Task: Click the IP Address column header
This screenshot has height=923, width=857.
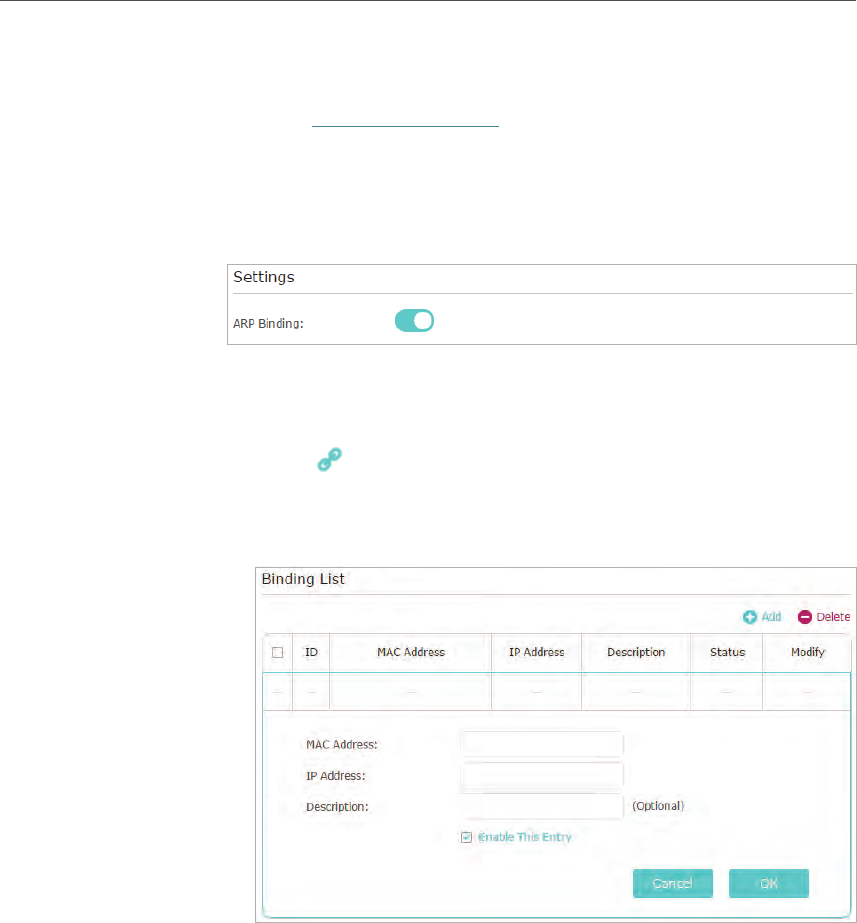Action: (536, 652)
